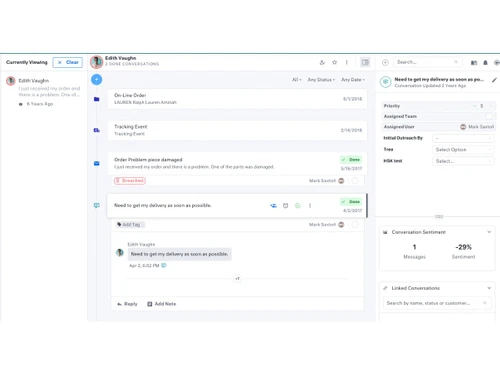Click the Assigned Team circle selector

click(489, 116)
